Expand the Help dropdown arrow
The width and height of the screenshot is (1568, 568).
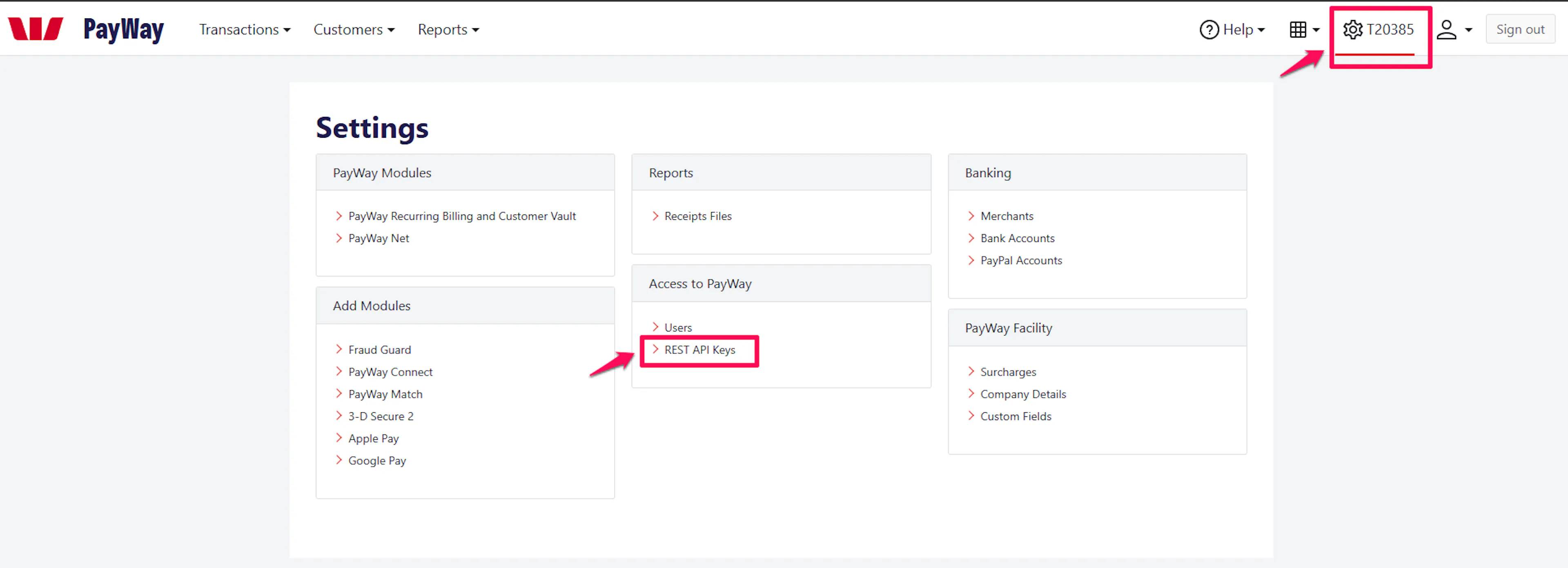click(1261, 30)
